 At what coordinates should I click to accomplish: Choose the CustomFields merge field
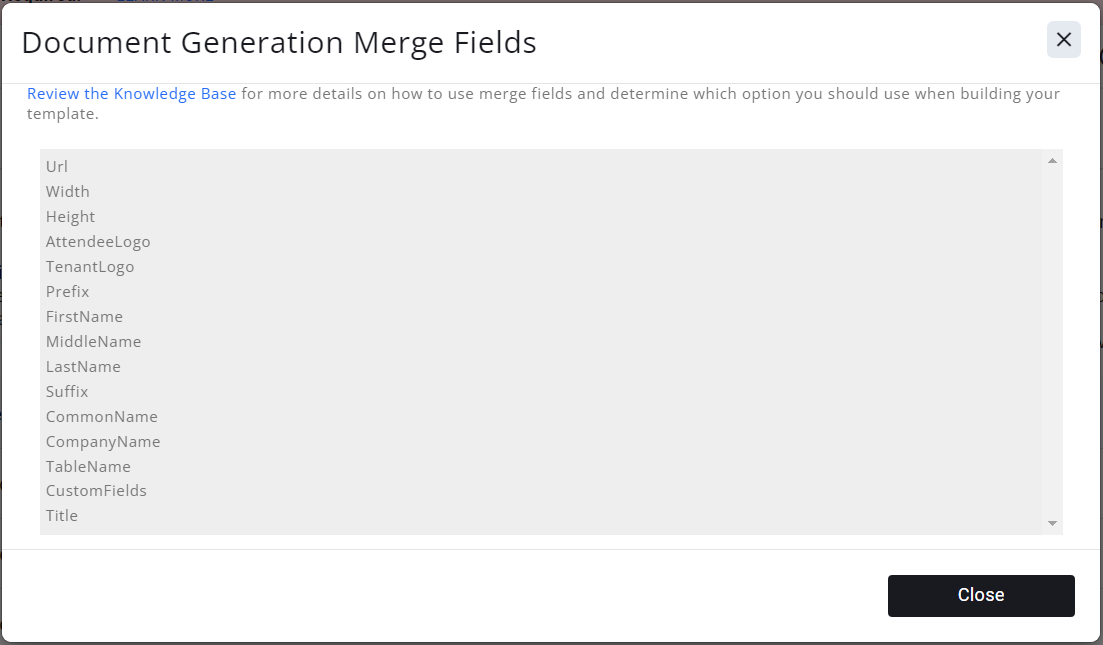[x=96, y=491]
